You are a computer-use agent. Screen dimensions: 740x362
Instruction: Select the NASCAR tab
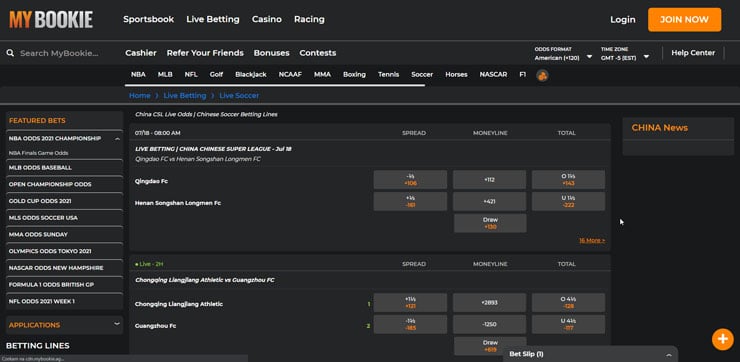point(493,75)
